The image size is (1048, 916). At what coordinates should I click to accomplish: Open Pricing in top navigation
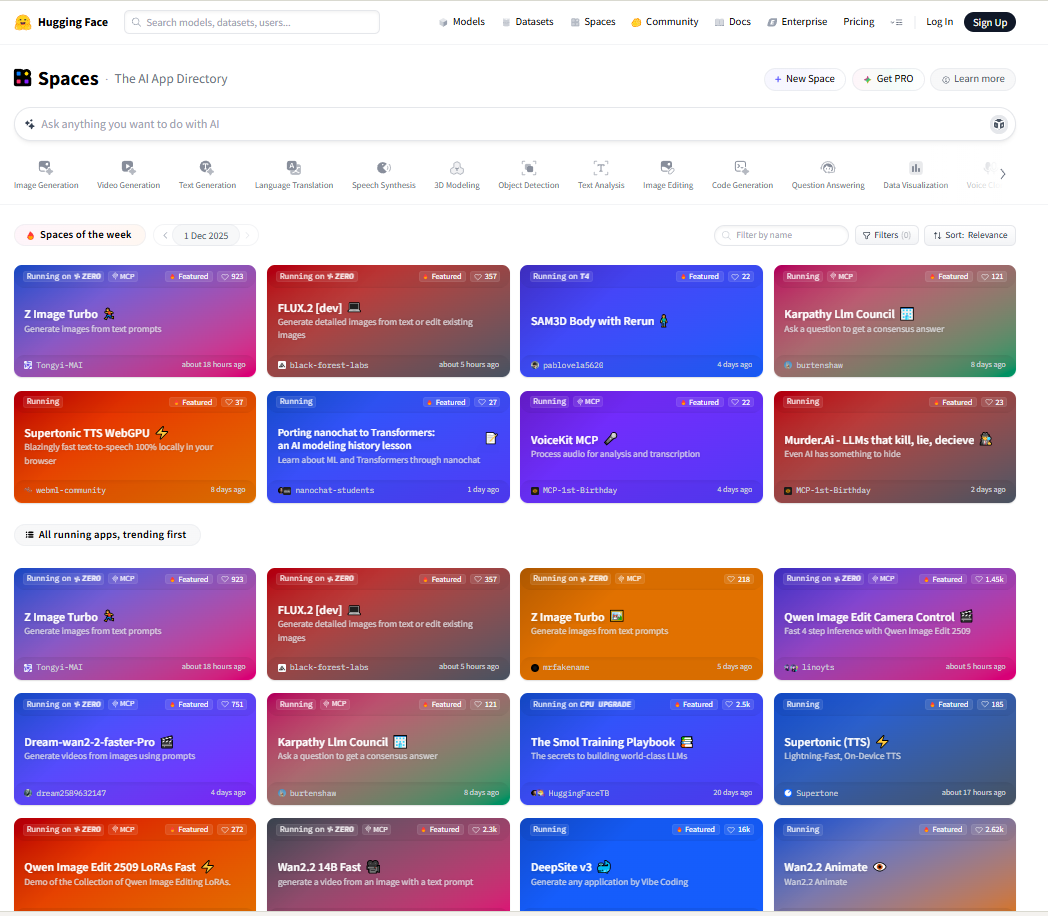click(859, 22)
